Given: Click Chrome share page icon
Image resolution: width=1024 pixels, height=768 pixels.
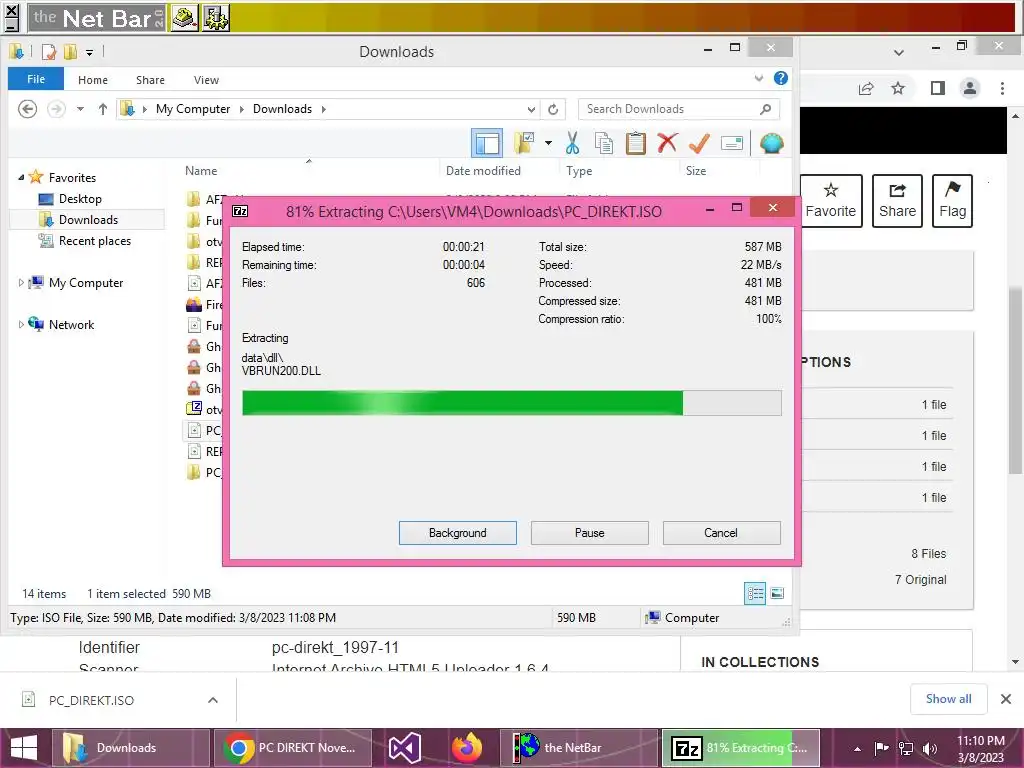Looking at the screenshot, I should 866,88.
